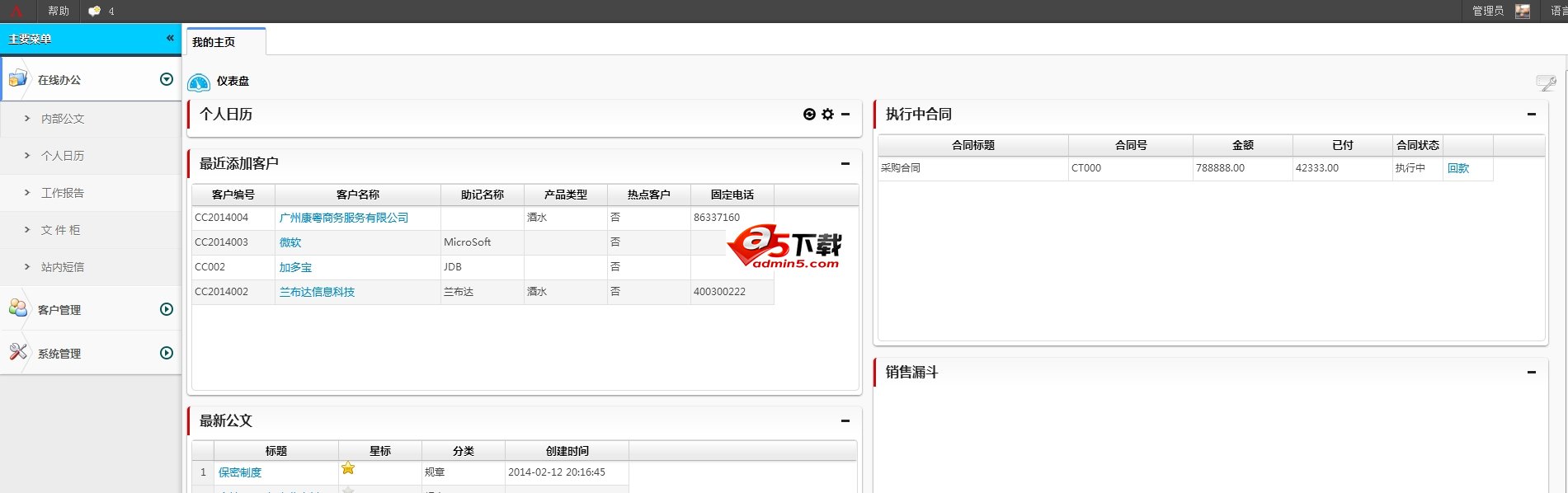Sort by 客户编号 column header
The width and height of the screenshot is (1568, 493).
[x=233, y=195]
